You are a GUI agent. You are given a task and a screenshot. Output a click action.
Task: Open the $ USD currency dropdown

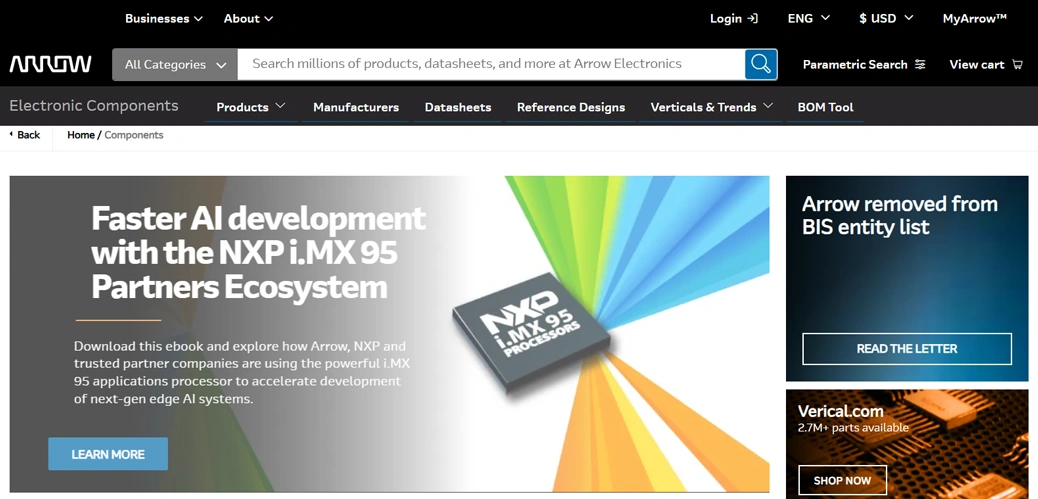tap(886, 19)
